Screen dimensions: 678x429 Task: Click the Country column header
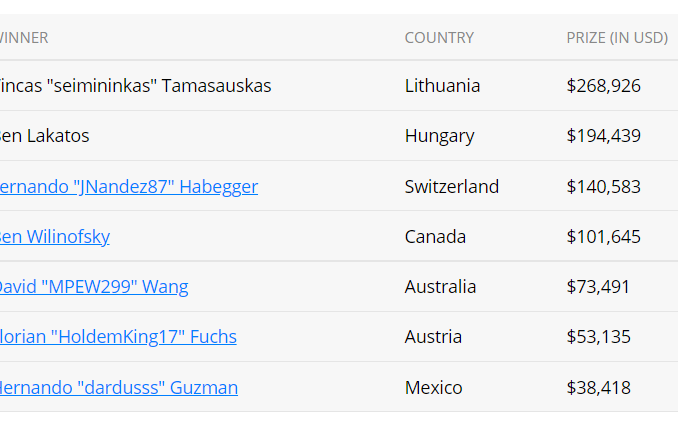[x=439, y=38]
